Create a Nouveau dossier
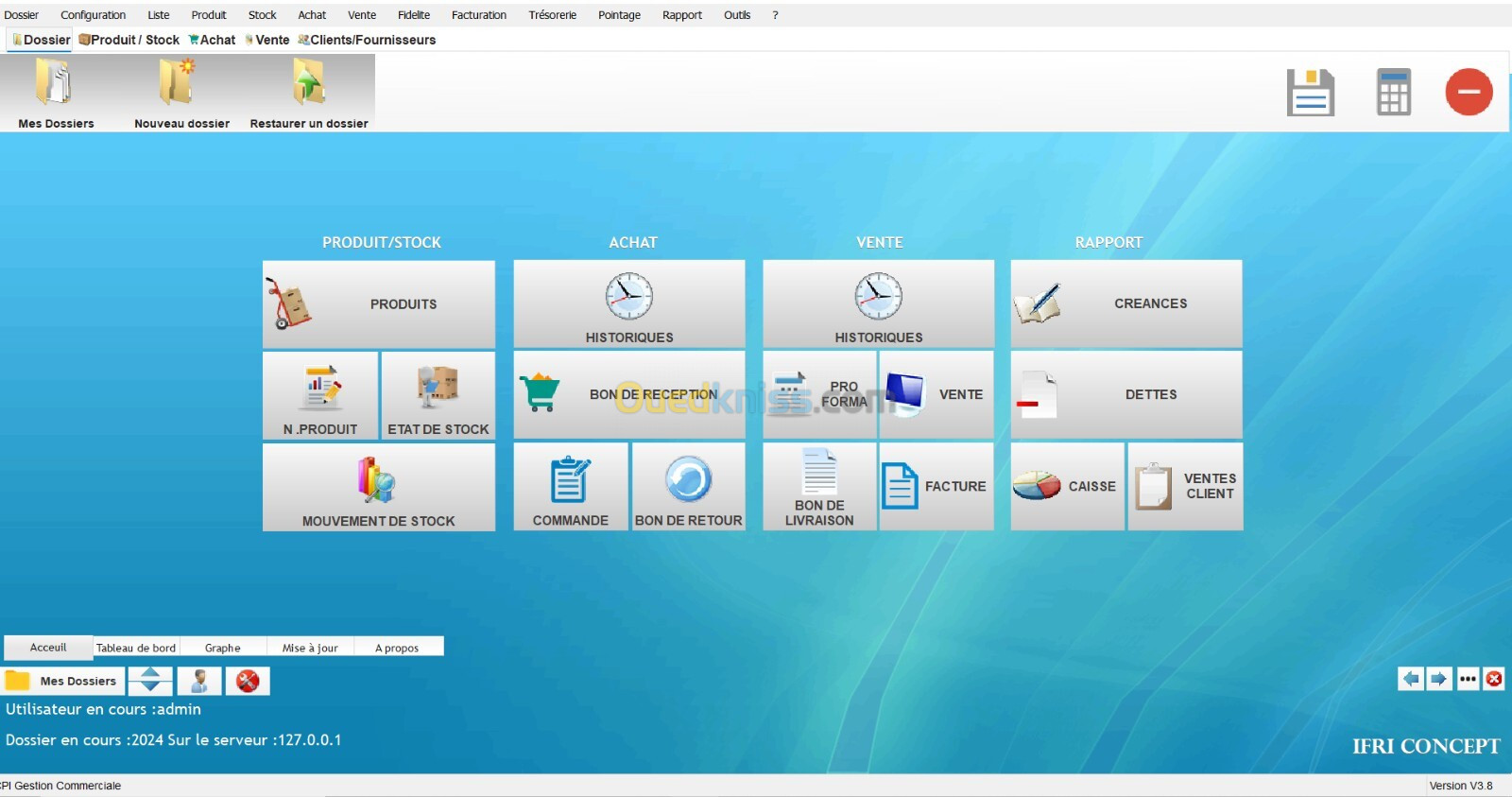The image size is (1512, 797). 181,93
